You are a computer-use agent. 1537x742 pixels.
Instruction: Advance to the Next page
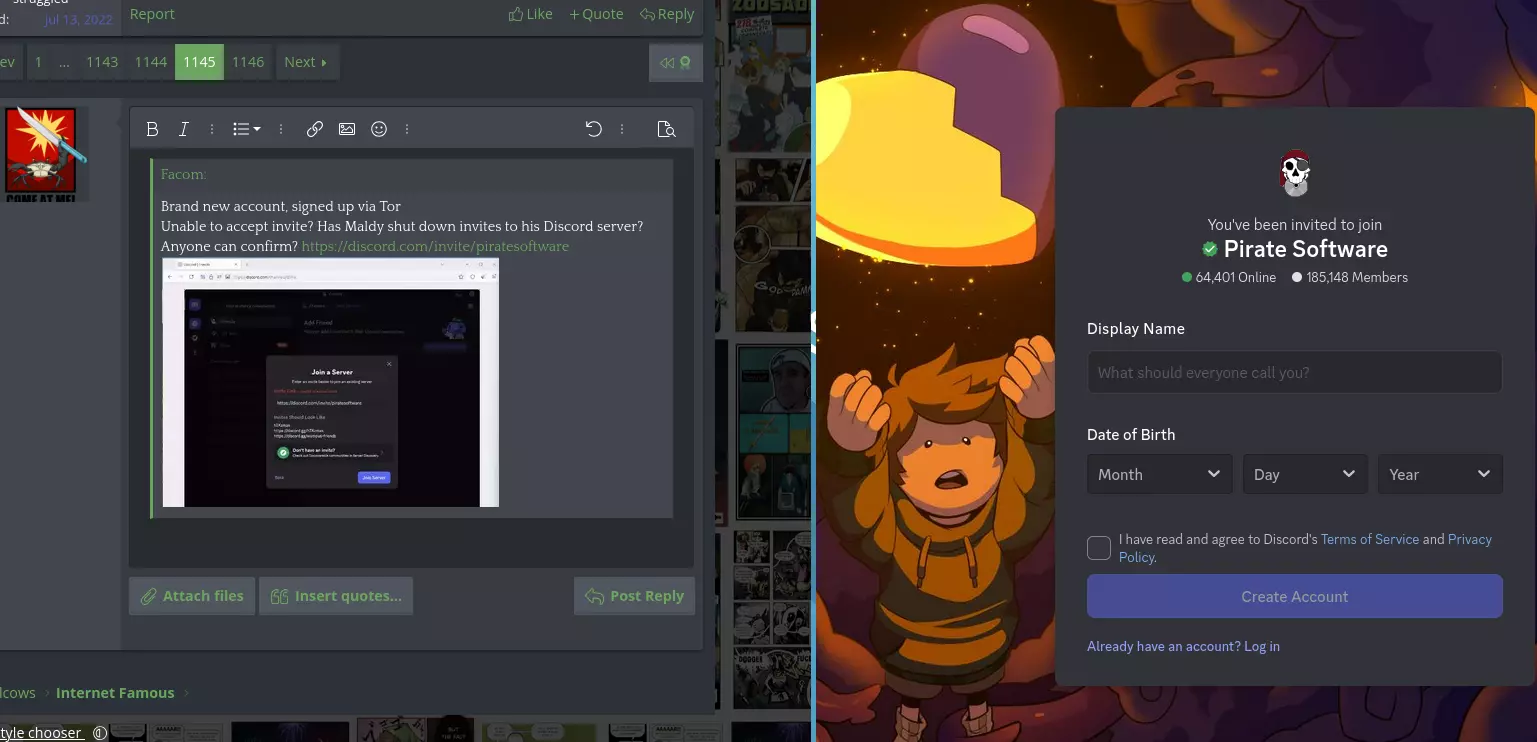307,62
